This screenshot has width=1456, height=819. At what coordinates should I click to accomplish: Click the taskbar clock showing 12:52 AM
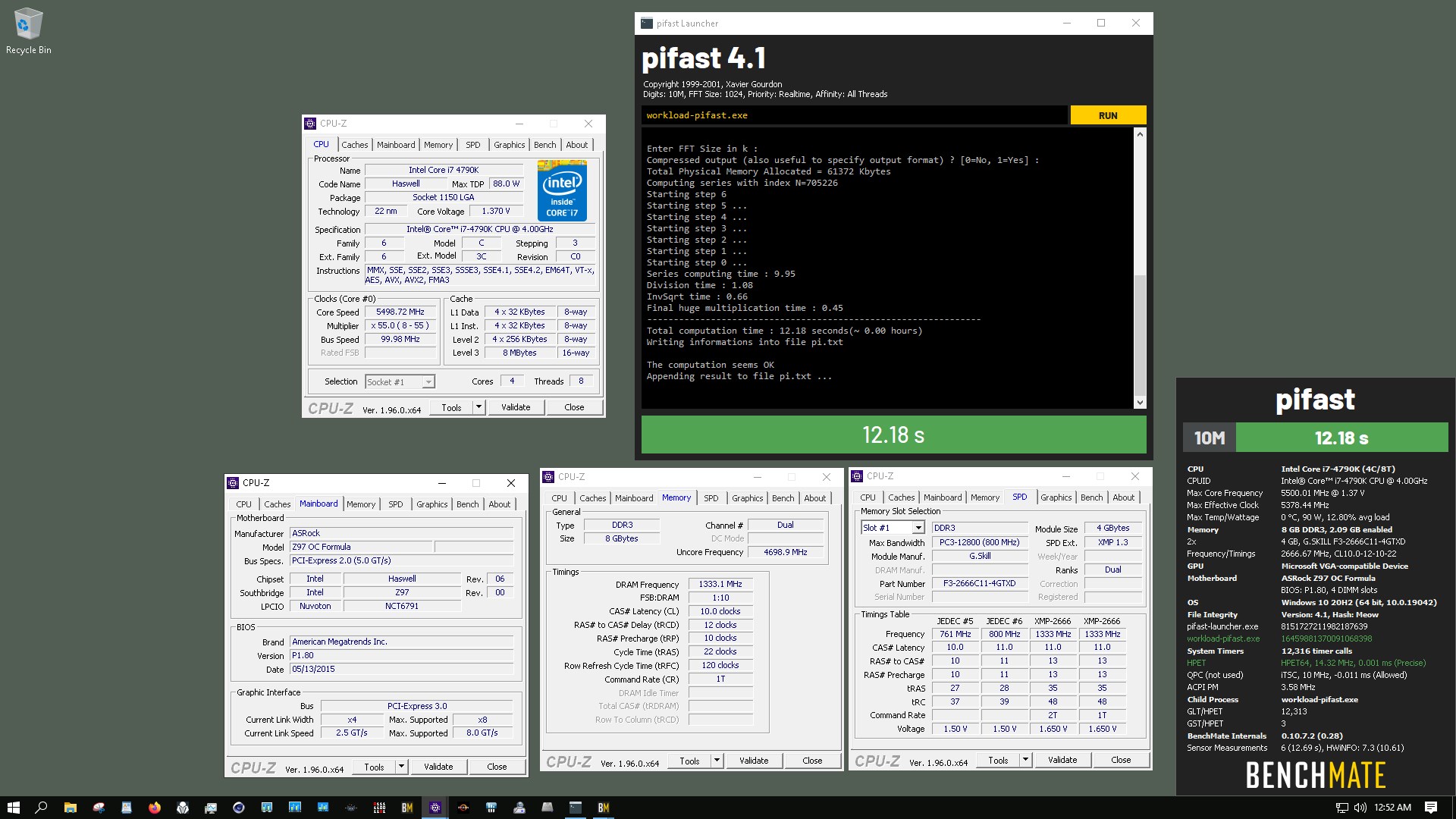(x=1392, y=808)
